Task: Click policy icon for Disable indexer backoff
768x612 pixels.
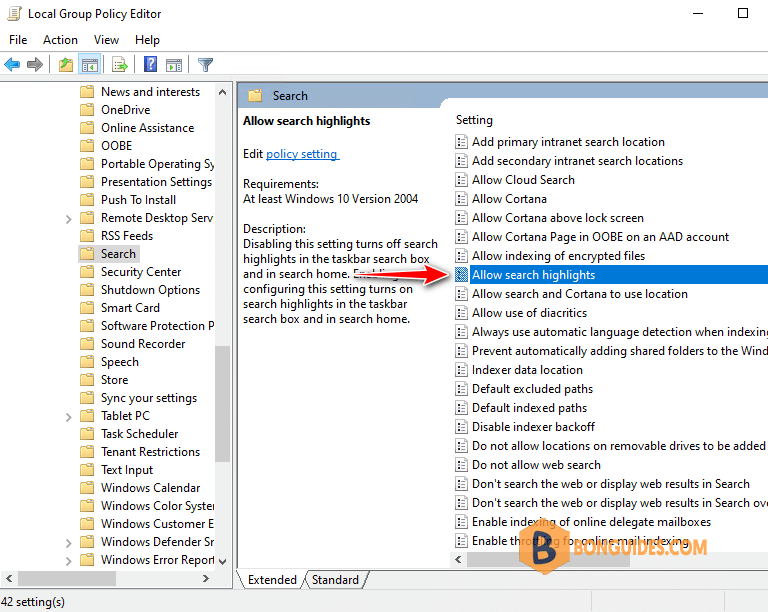Action: (x=461, y=427)
